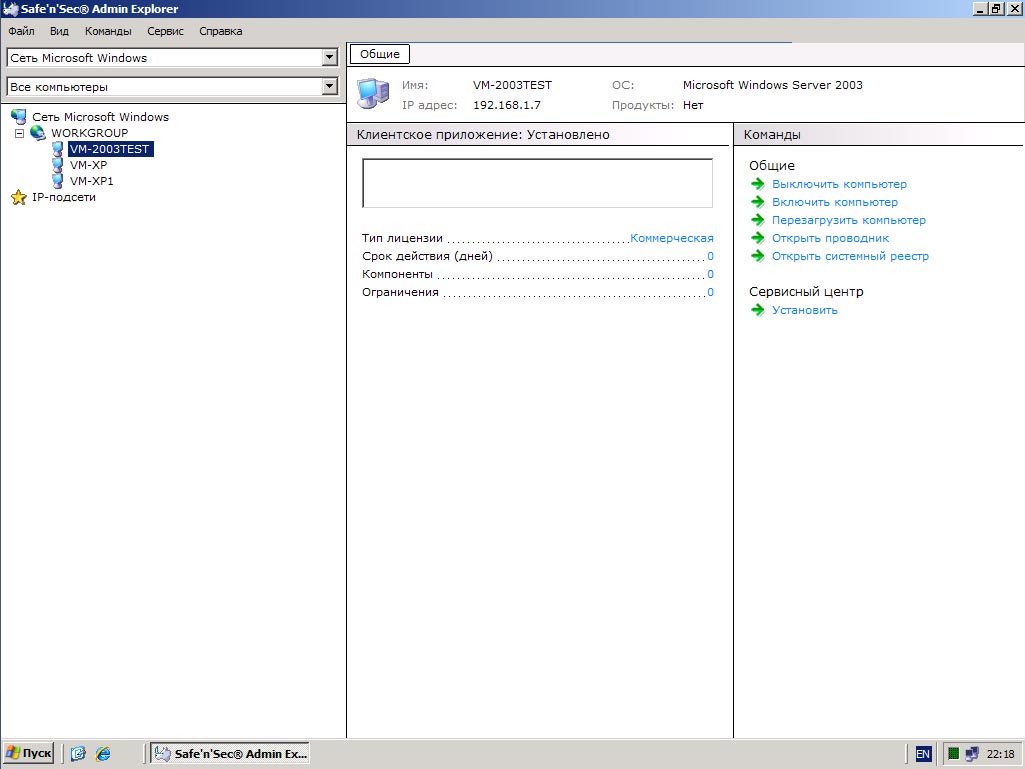
Task: Click green arrow next to Выключить компьютер
Action: click(x=758, y=184)
